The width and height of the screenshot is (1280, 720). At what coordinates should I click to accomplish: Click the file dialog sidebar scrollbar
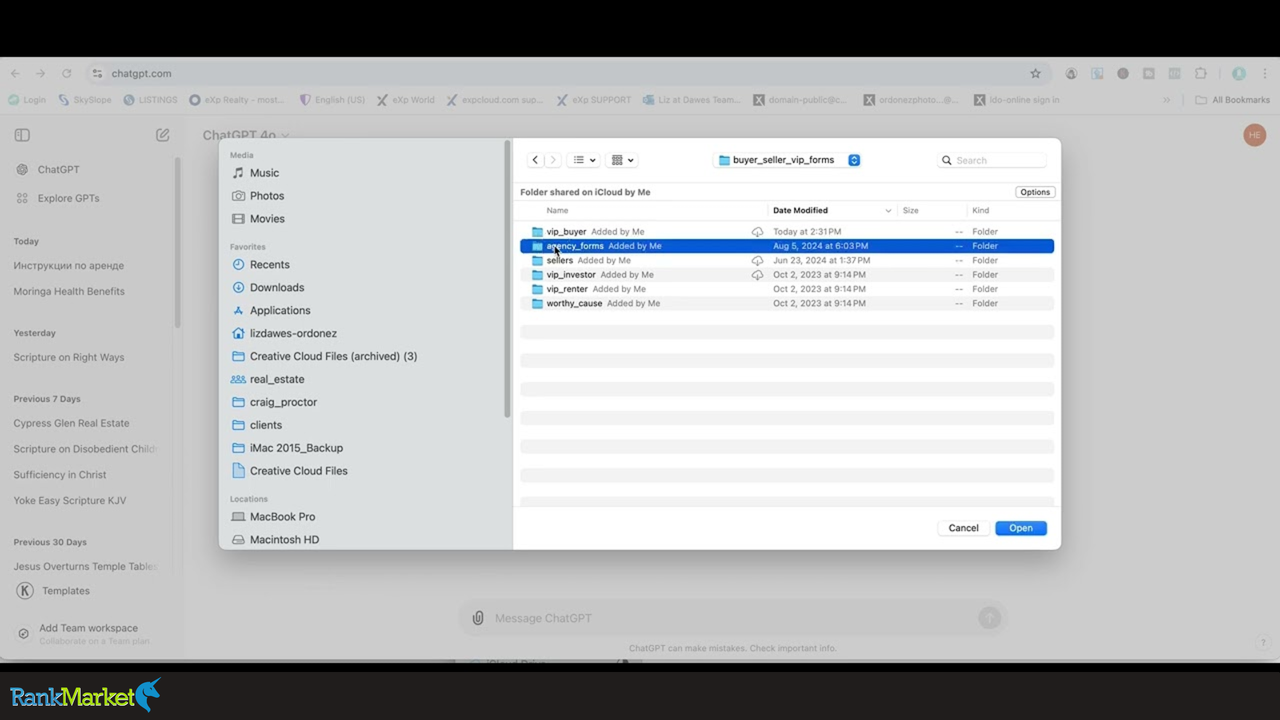point(508,281)
